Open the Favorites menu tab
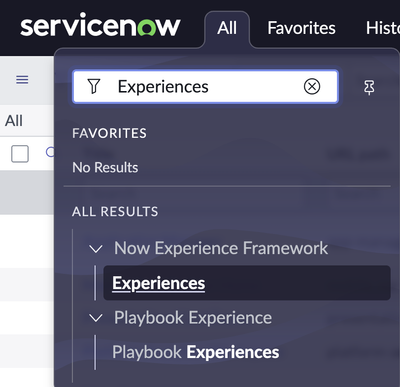This screenshot has width=400, height=387. (x=301, y=28)
